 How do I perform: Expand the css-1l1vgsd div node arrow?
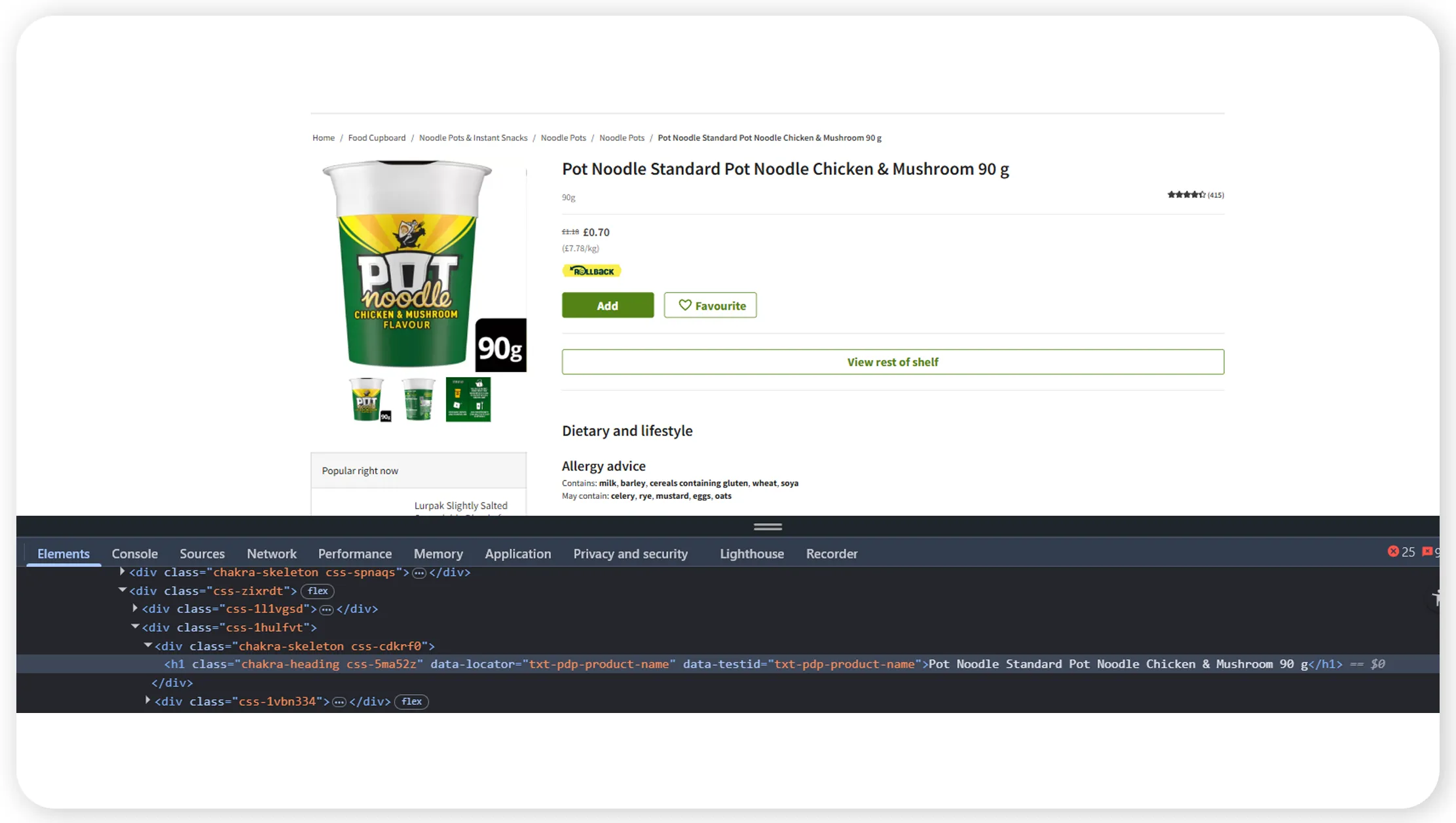coord(135,608)
